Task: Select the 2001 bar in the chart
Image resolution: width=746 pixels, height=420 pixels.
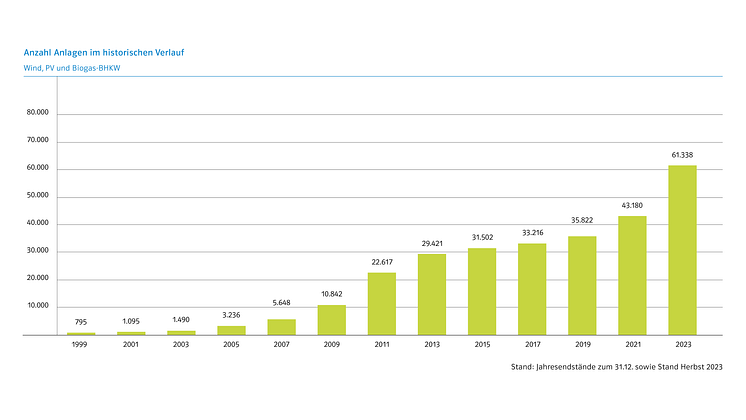Action: [x=131, y=333]
